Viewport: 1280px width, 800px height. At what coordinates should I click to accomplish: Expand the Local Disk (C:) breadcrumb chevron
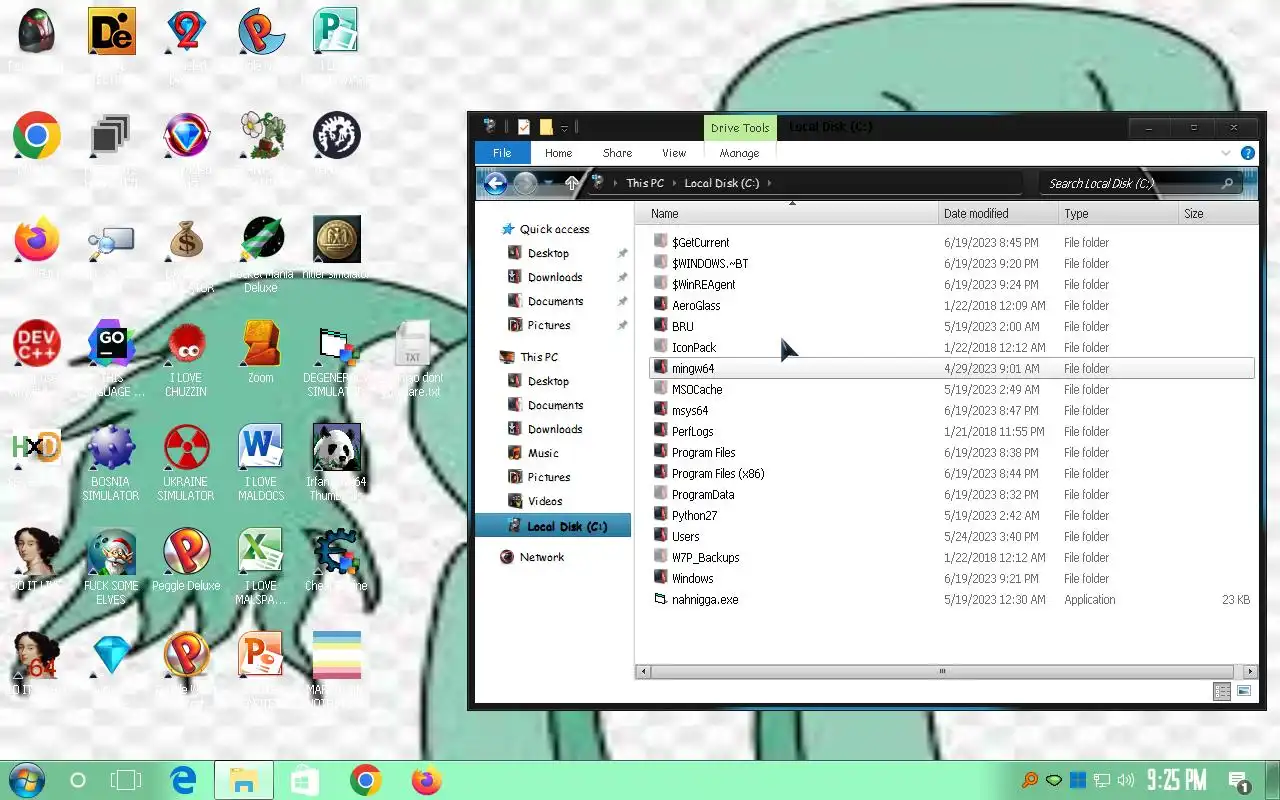point(769,183)
